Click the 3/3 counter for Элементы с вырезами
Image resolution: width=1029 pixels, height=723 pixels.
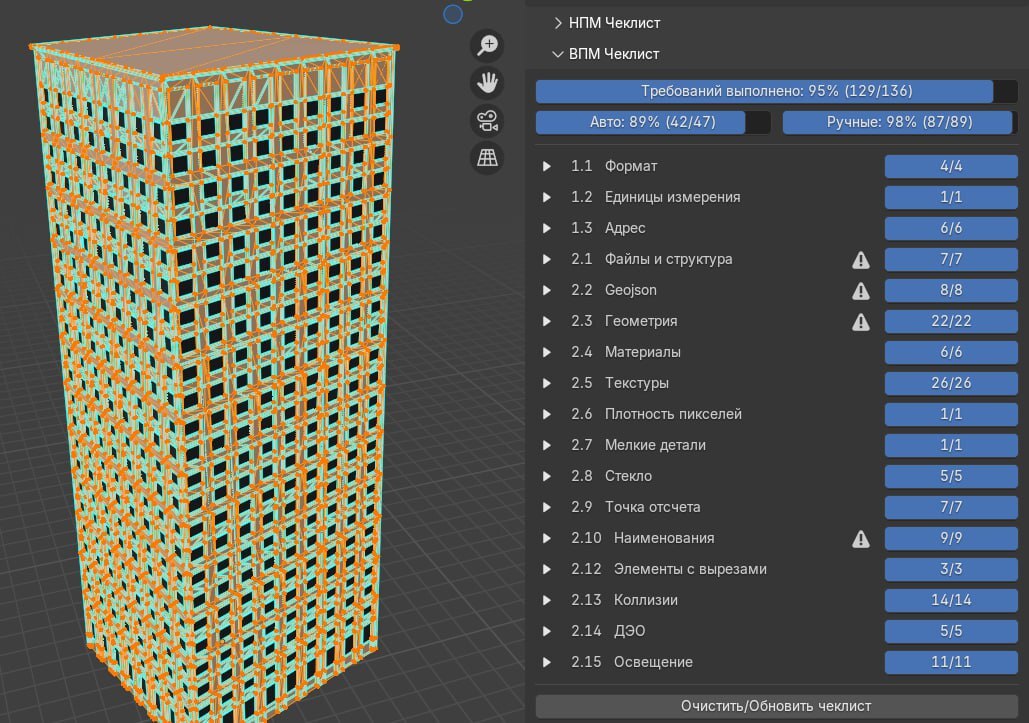pos(951,569)
